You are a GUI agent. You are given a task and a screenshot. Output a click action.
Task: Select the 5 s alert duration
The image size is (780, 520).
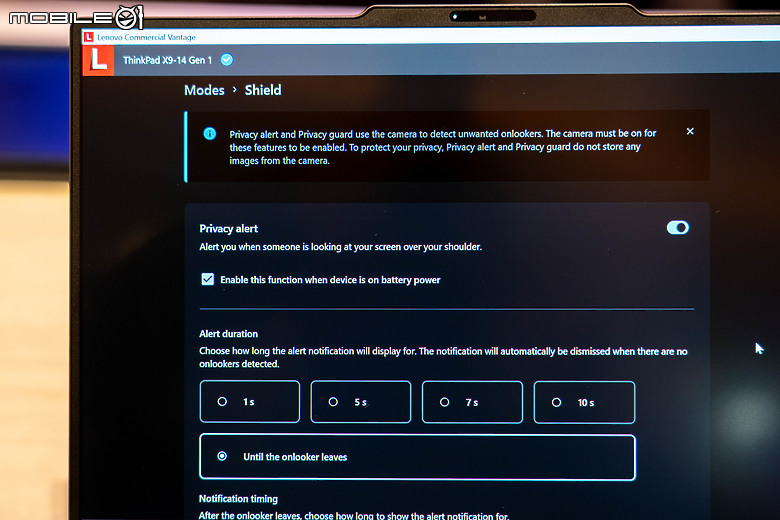click(x=361, y=402)
